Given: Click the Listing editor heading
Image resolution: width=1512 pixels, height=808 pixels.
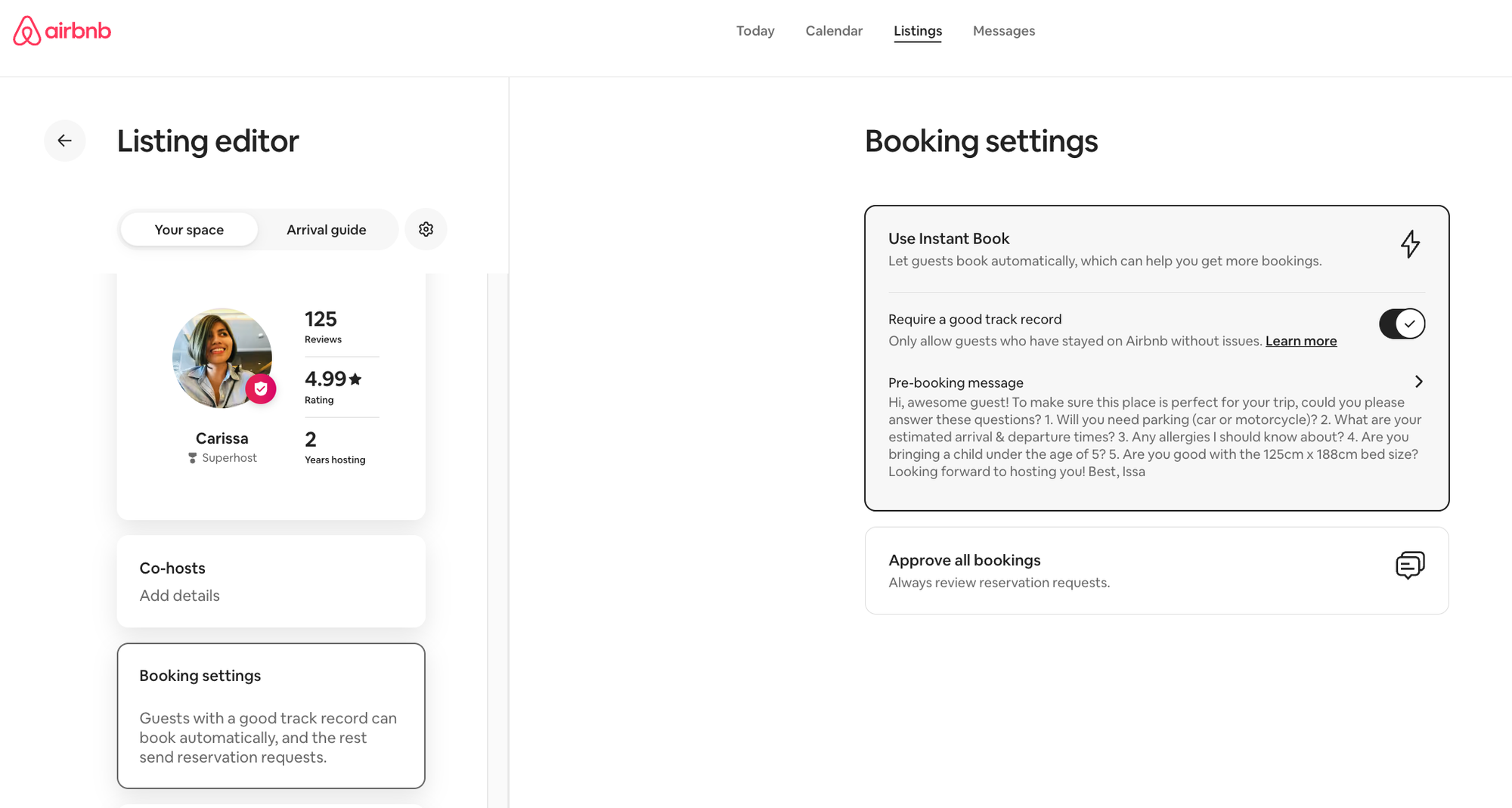Looking at the screenshot, I should coord(208,141).
